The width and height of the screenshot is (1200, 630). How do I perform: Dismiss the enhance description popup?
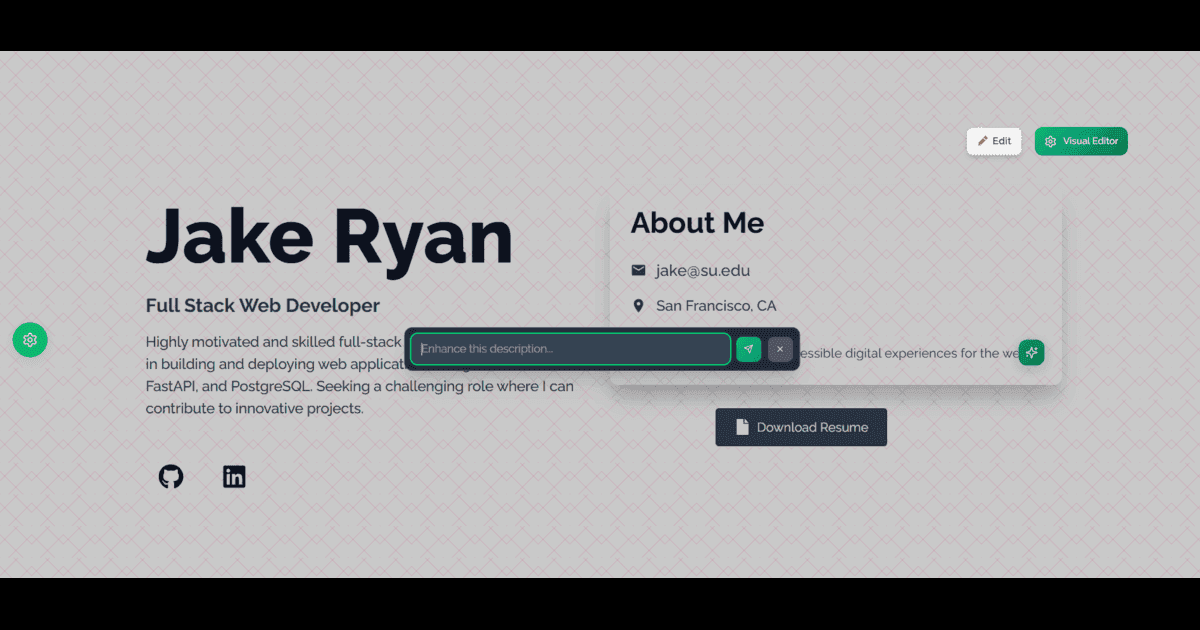coord(780,349)
